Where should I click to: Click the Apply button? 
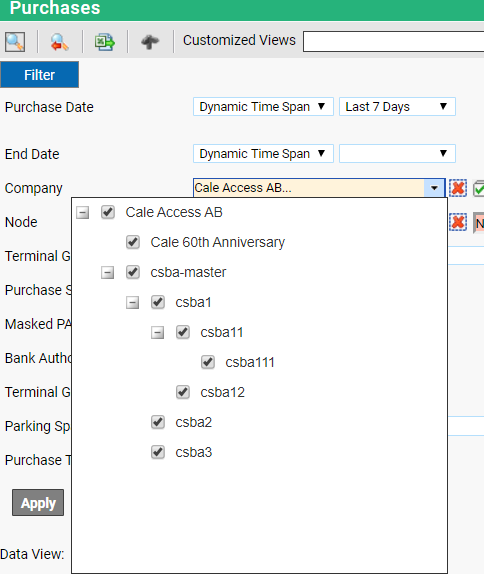(x=38, y=503)
